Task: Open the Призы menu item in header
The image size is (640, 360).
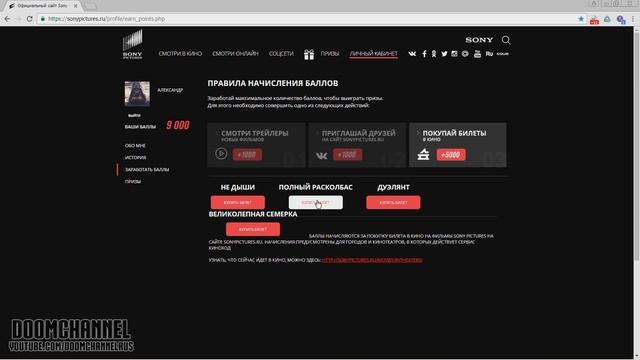Action: pos(329,53)
